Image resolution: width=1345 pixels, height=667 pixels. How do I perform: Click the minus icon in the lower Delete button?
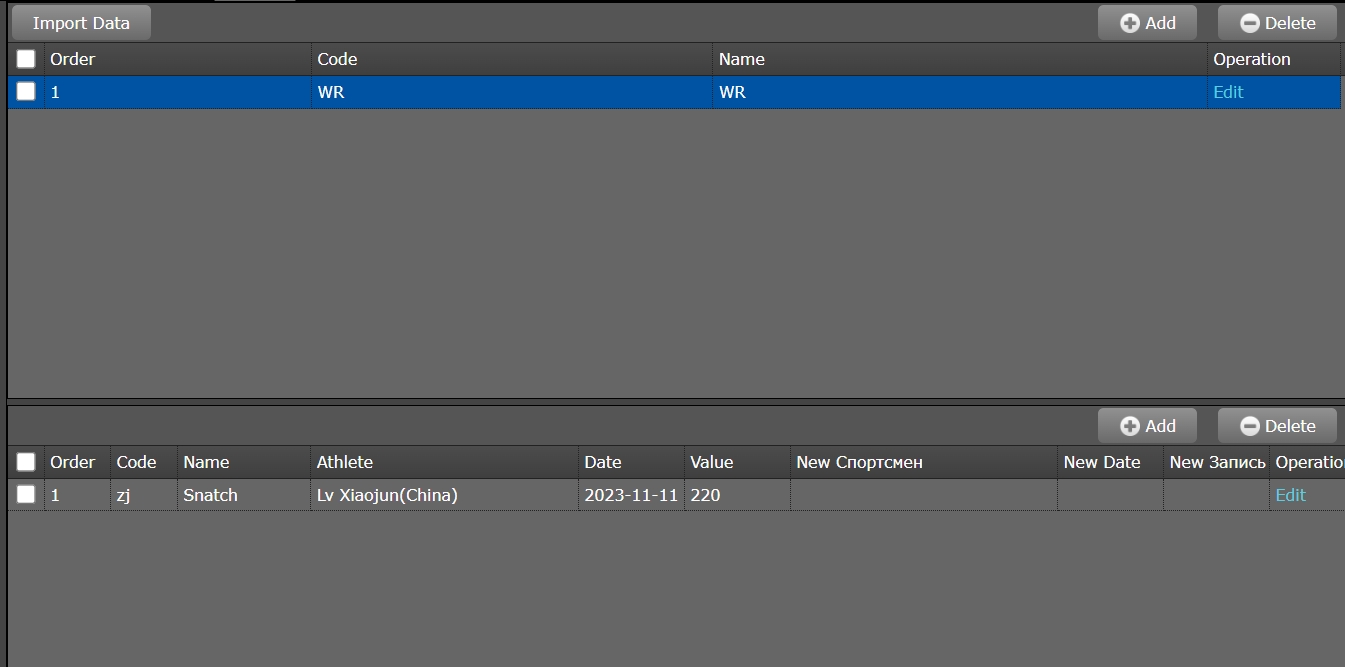(x=1249, y=426)
